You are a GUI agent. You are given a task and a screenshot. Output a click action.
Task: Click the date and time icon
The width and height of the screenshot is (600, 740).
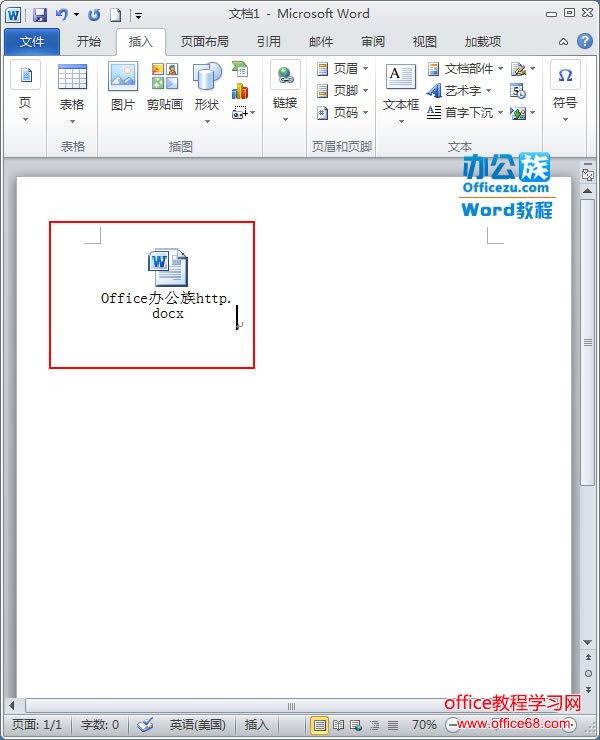point(518,91)
